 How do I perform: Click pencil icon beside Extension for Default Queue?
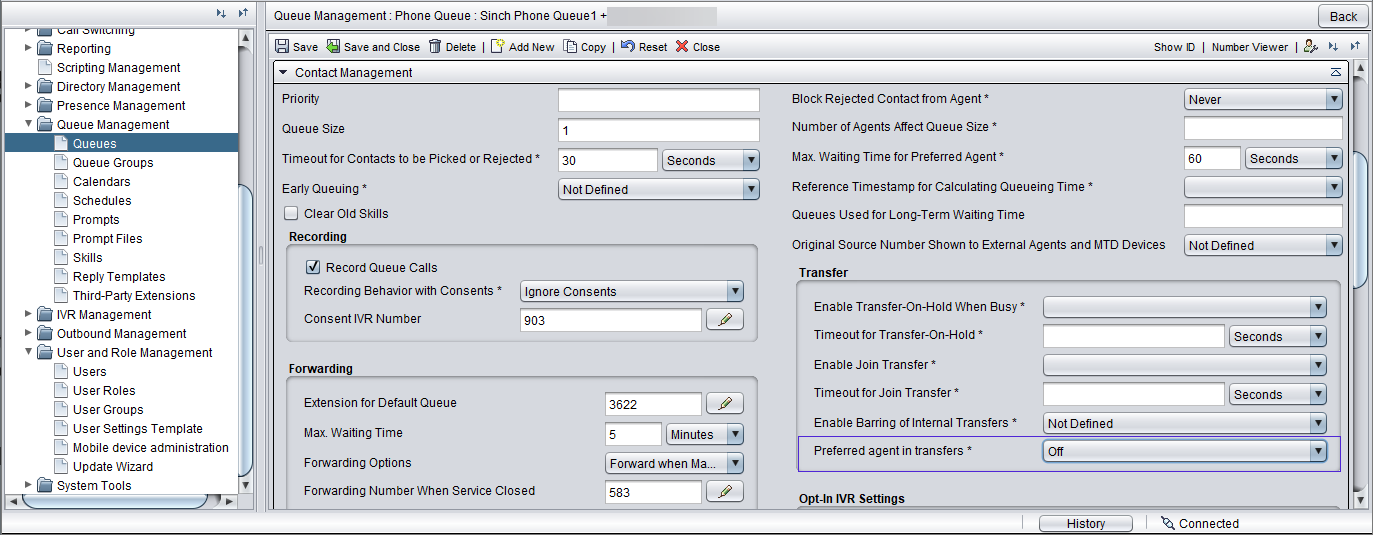(726, 404)
